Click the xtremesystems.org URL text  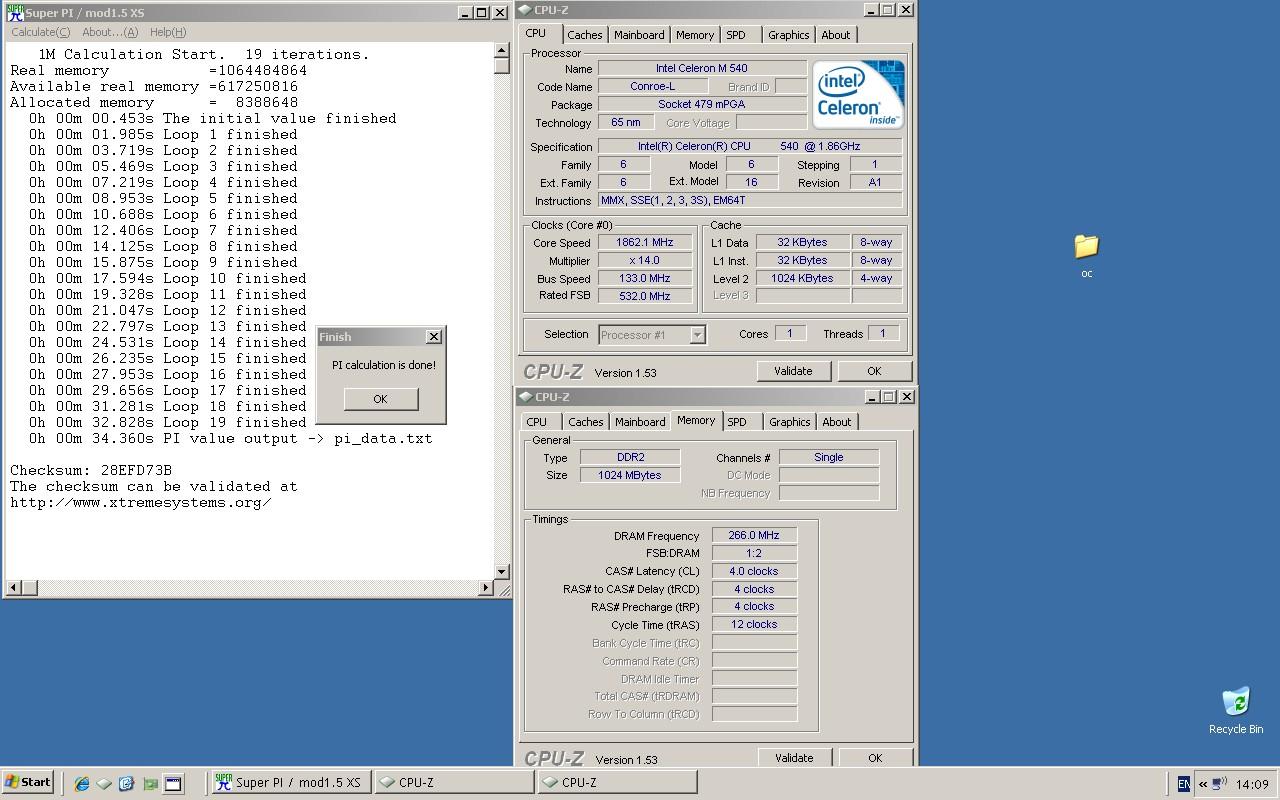[x=141, y=502]
